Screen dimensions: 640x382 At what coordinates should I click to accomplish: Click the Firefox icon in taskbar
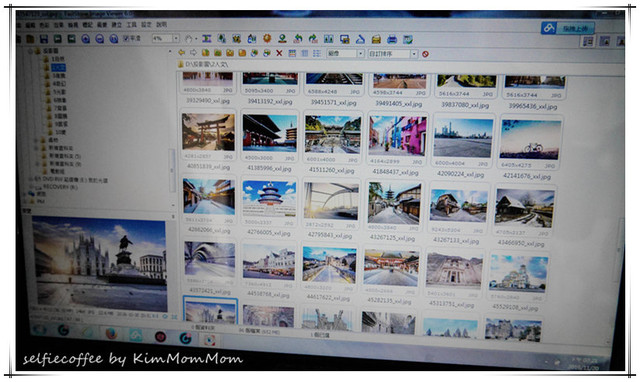[111, 333]
